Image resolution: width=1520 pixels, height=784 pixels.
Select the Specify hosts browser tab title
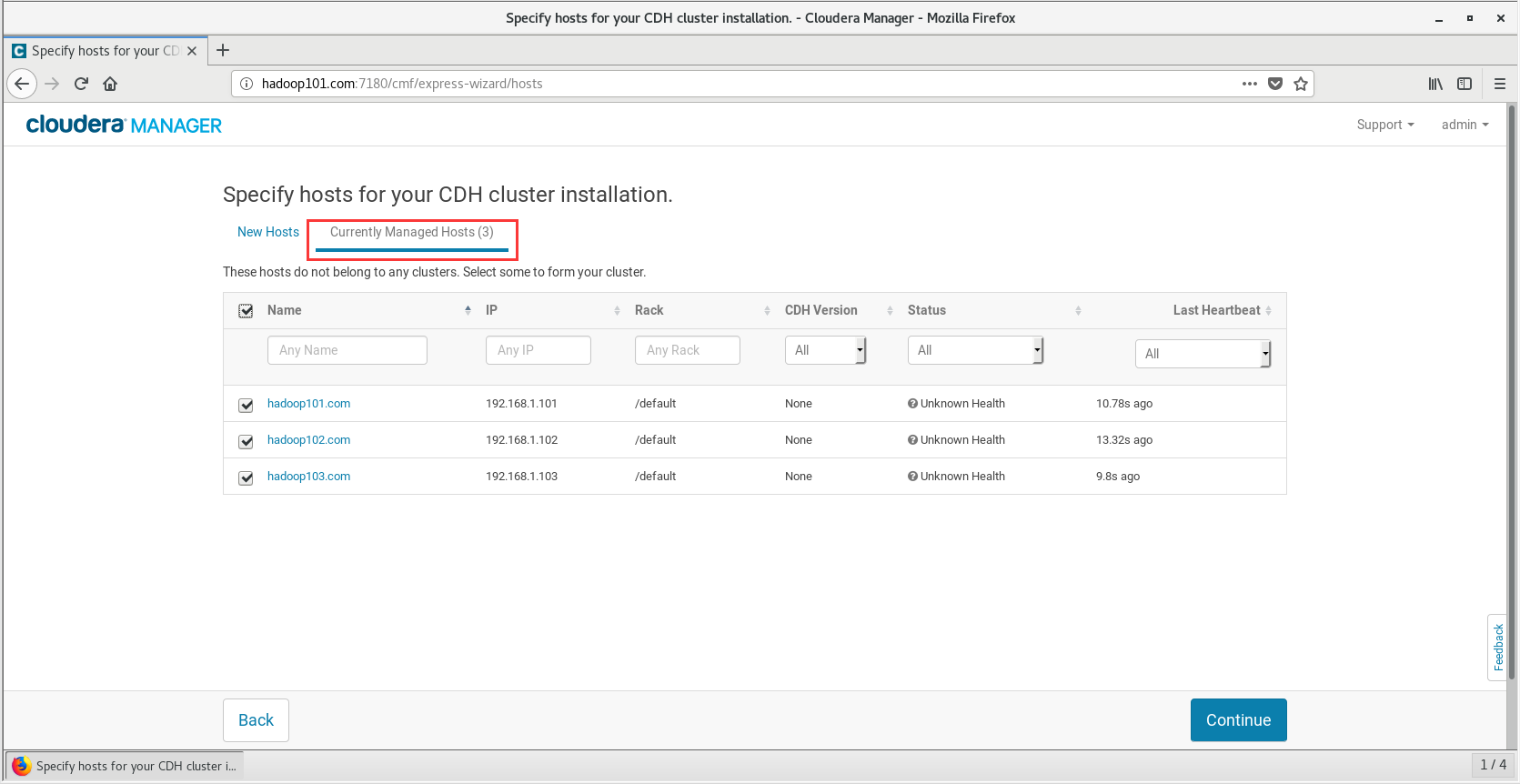pyautogui.click(x=106, y=51)
